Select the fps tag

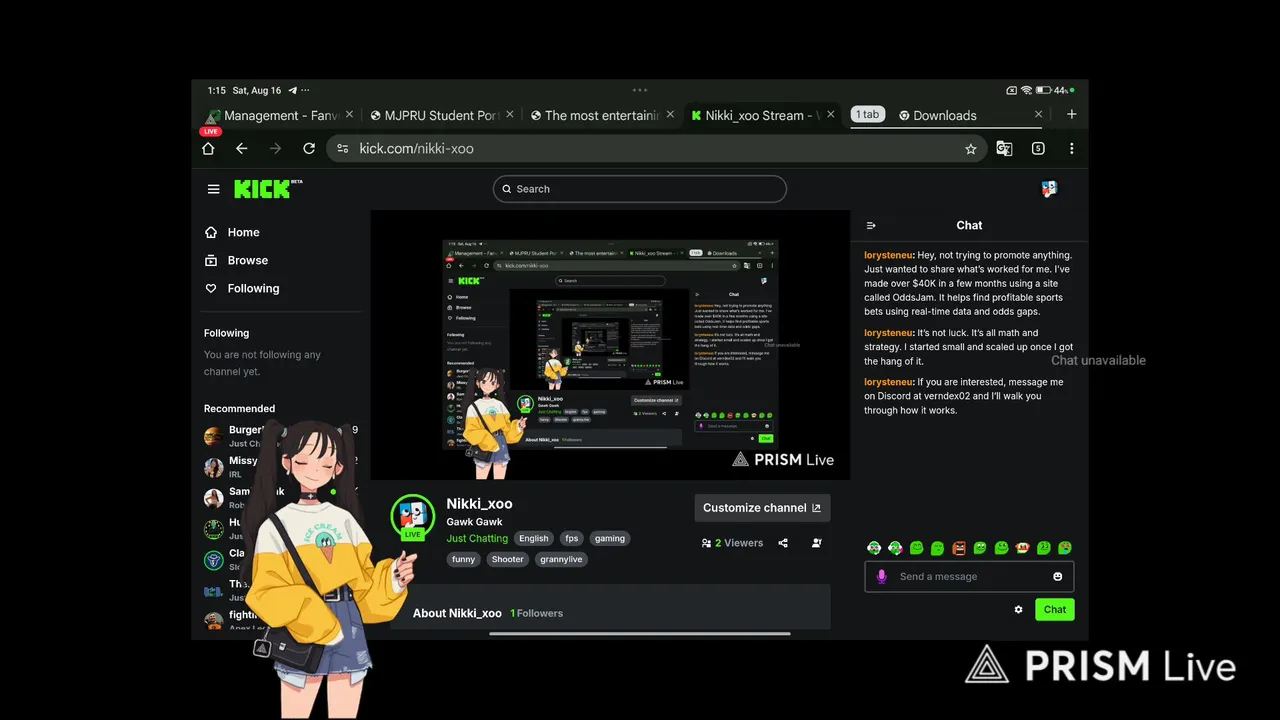(x=571, y=538)
